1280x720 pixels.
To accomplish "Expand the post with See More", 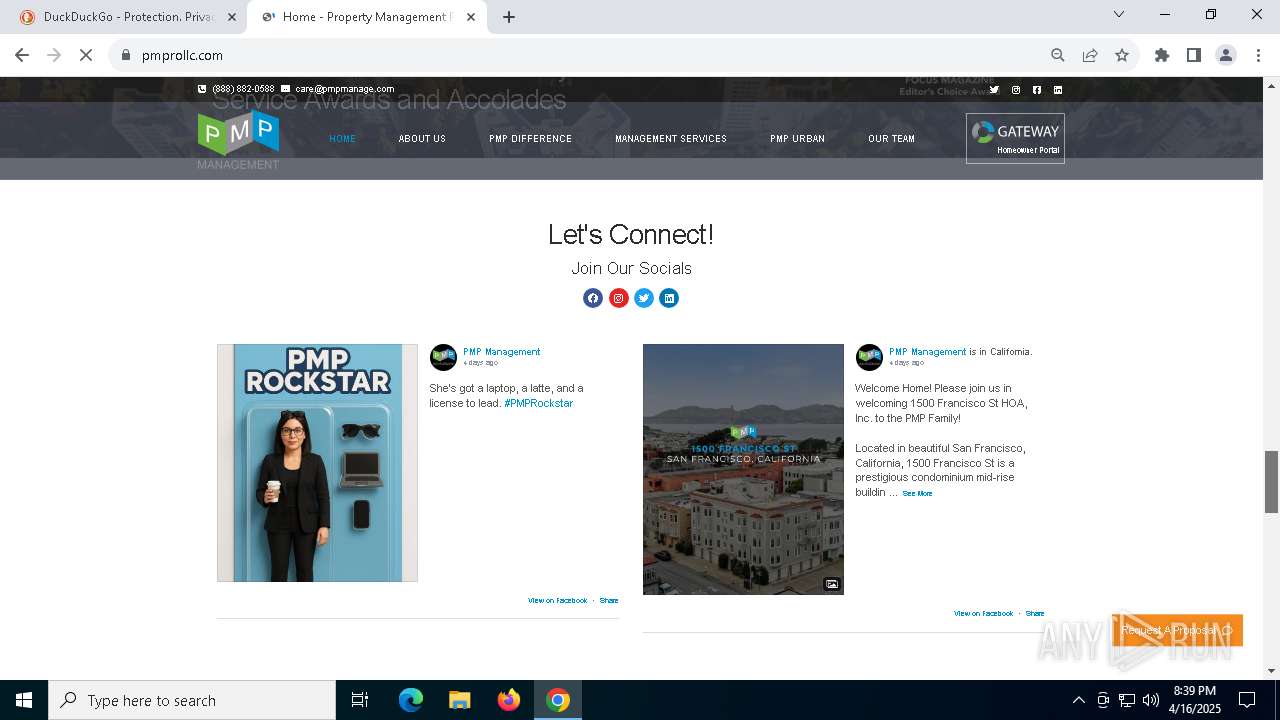I will [x=917, y=493].
